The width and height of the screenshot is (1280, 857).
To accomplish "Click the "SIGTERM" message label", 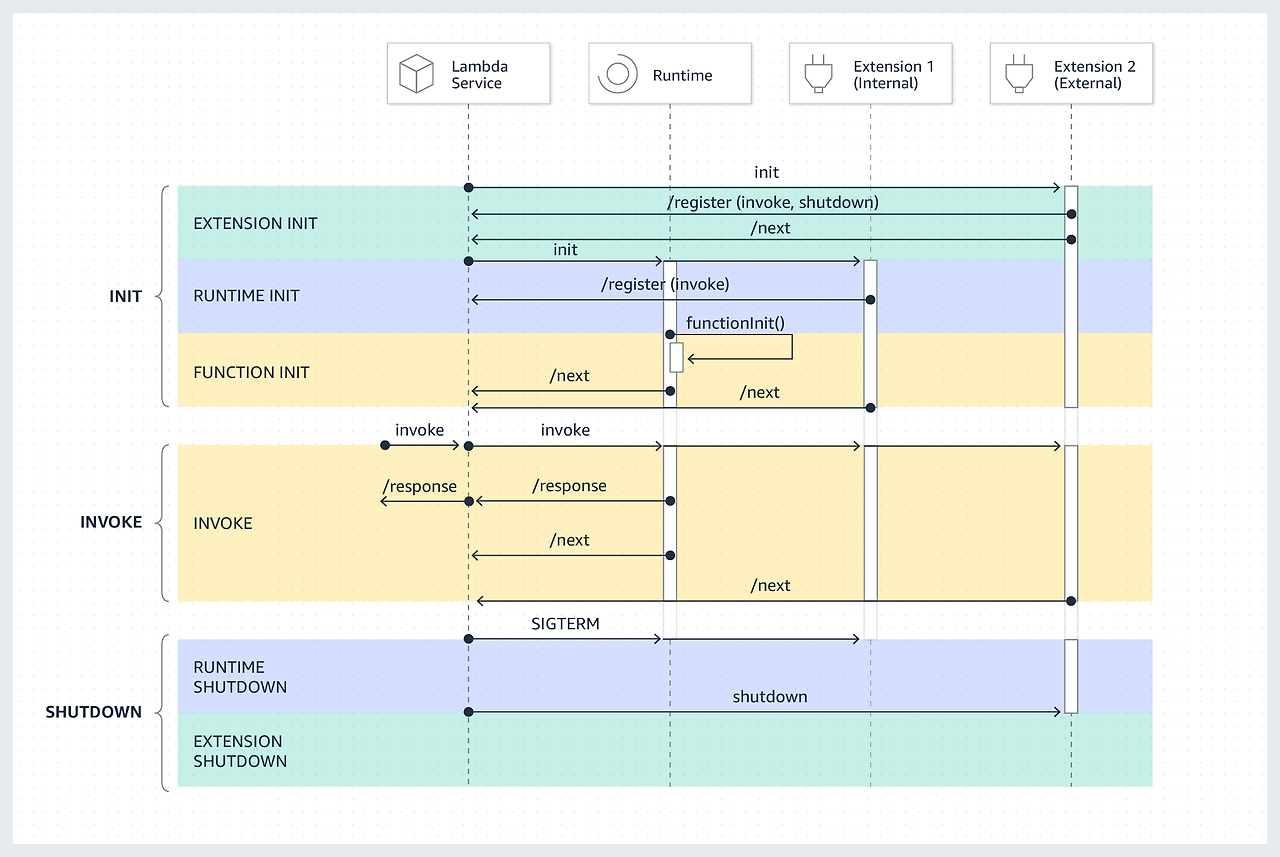I will click(x=565, y=623).
